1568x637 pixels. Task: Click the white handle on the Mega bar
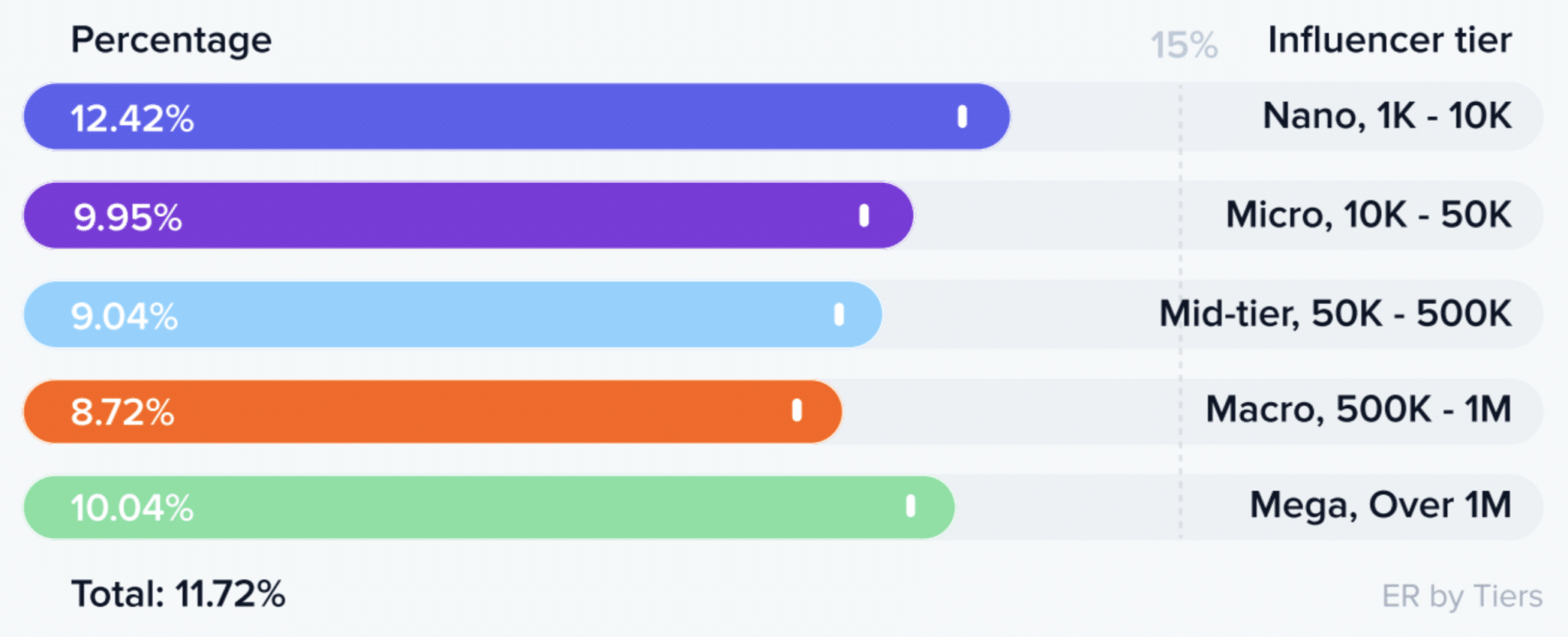click(910, 506)
